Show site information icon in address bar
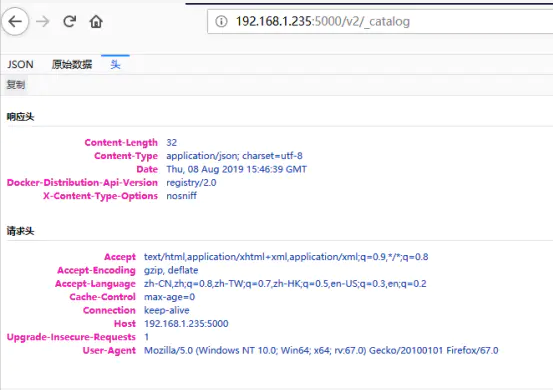Screen dimensions: 553x390 tap(221, 22)
